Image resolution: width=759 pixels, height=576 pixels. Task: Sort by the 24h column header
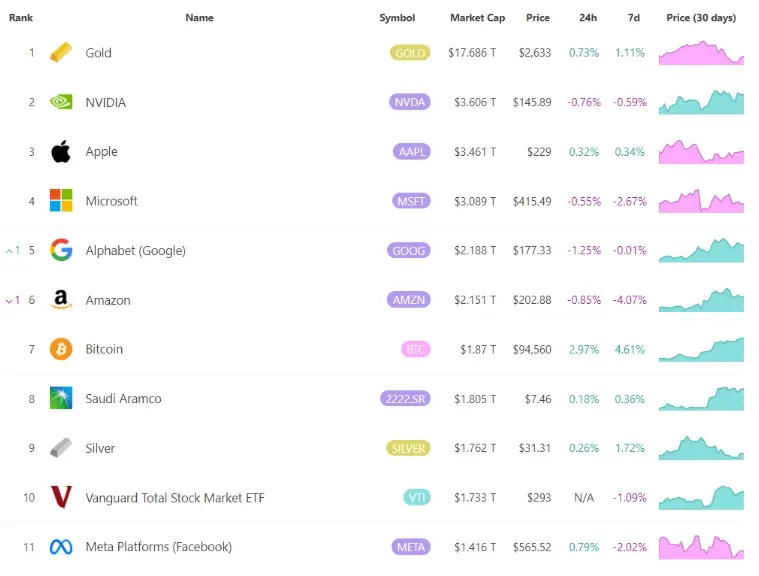588,17
